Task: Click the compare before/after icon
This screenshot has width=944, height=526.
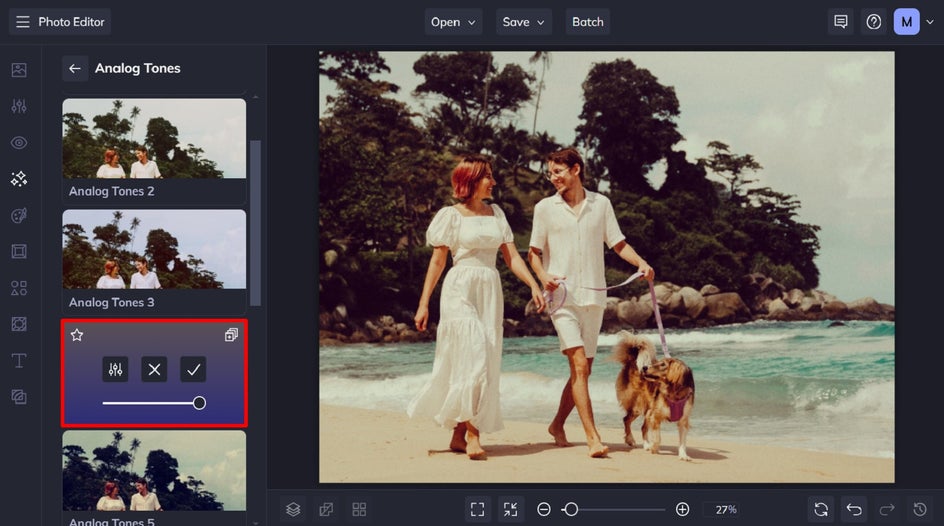Action: tap(326, 510)
